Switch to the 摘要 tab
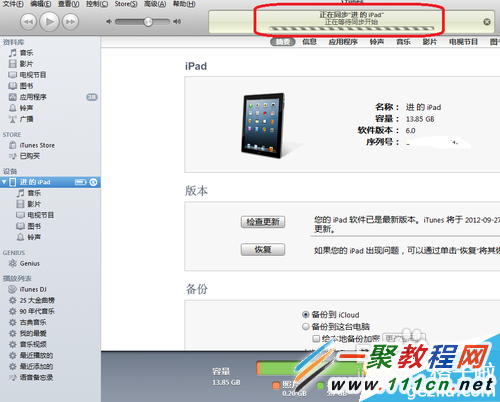 pos(283,42)
